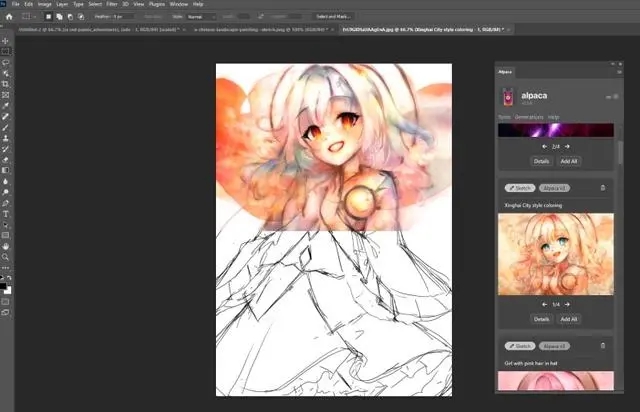The height and width of the screenshot is (412, 640).
Task: Select the Eyedropper tool
Action: pos(5,106)
